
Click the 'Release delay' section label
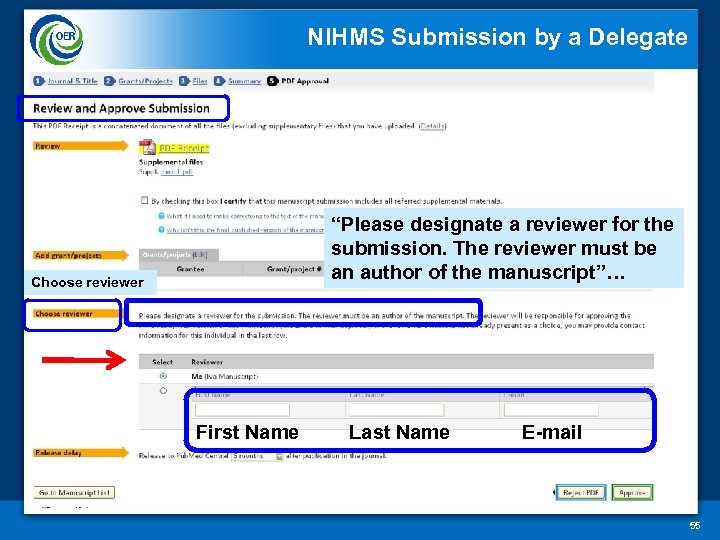pyautogui.click(x=80, y=453)
